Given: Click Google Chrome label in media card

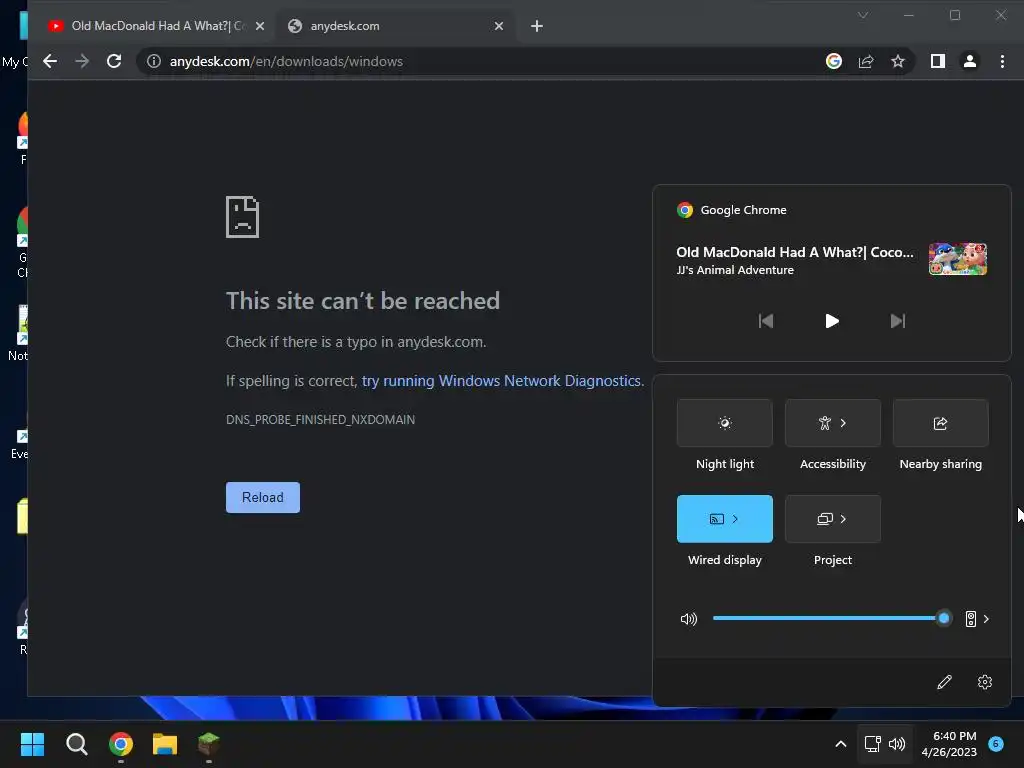Looking at the screenshot, I should (x=743, y=210).
